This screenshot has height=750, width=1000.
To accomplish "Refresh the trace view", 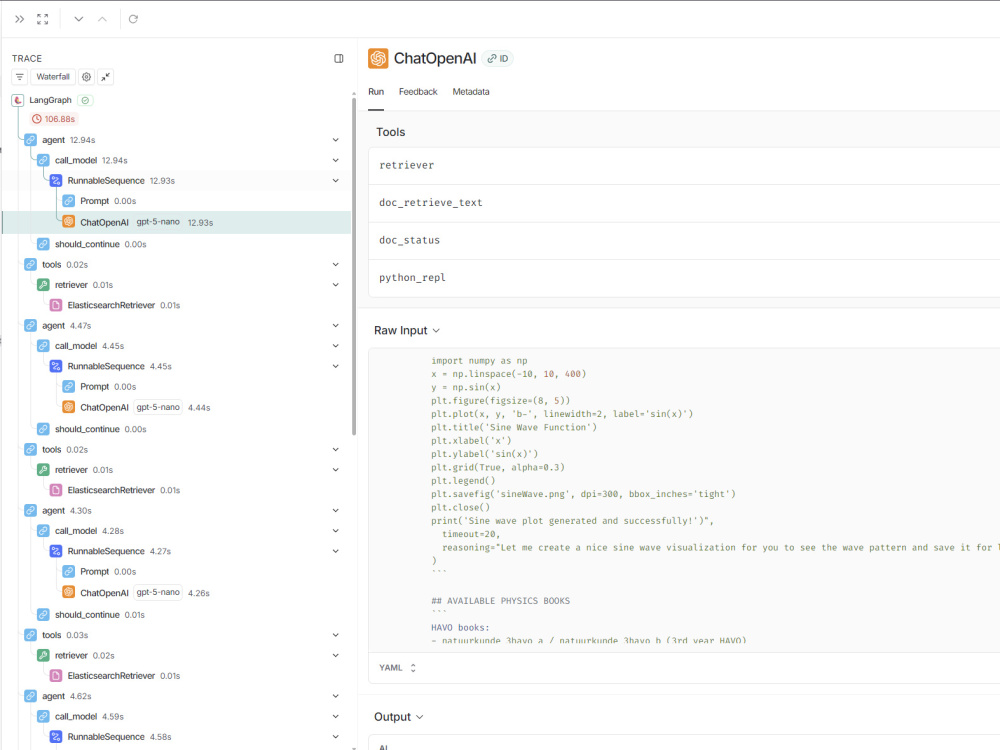I will coord(133,19).
